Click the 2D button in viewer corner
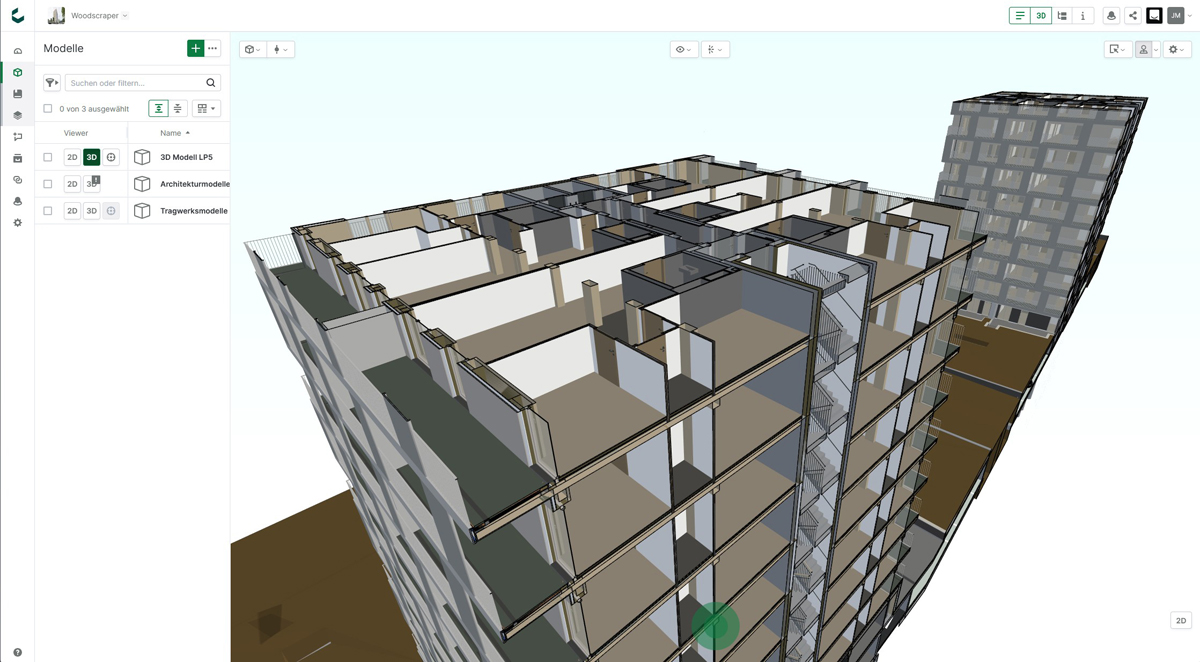 pos(1180,621)
